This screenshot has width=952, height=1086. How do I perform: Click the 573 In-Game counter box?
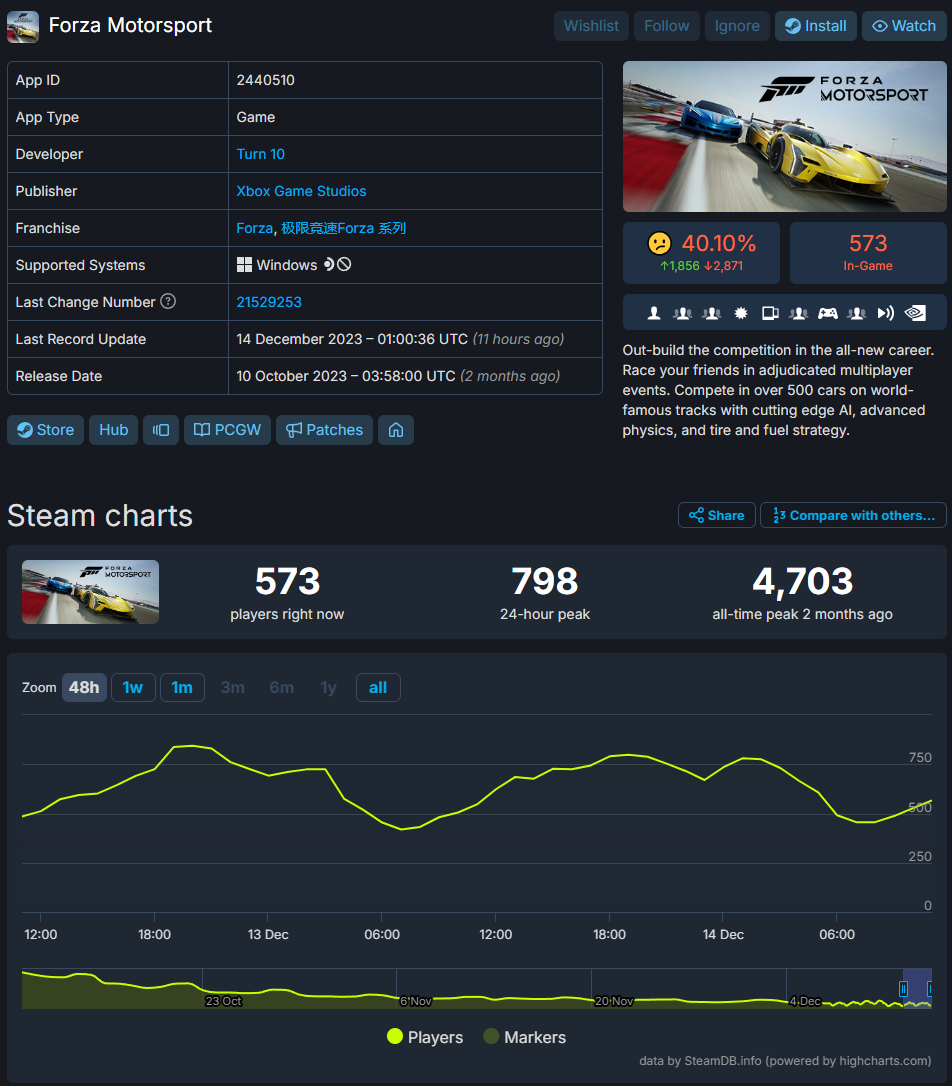868,253
